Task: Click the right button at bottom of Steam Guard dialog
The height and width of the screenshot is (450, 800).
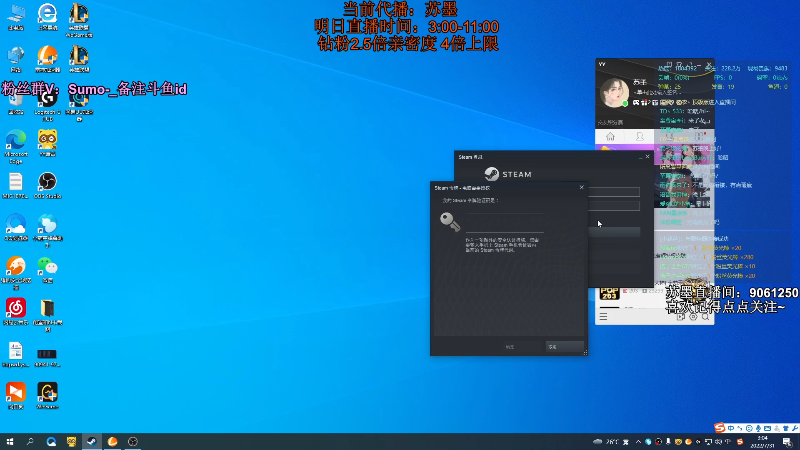Action: (564, 347)
